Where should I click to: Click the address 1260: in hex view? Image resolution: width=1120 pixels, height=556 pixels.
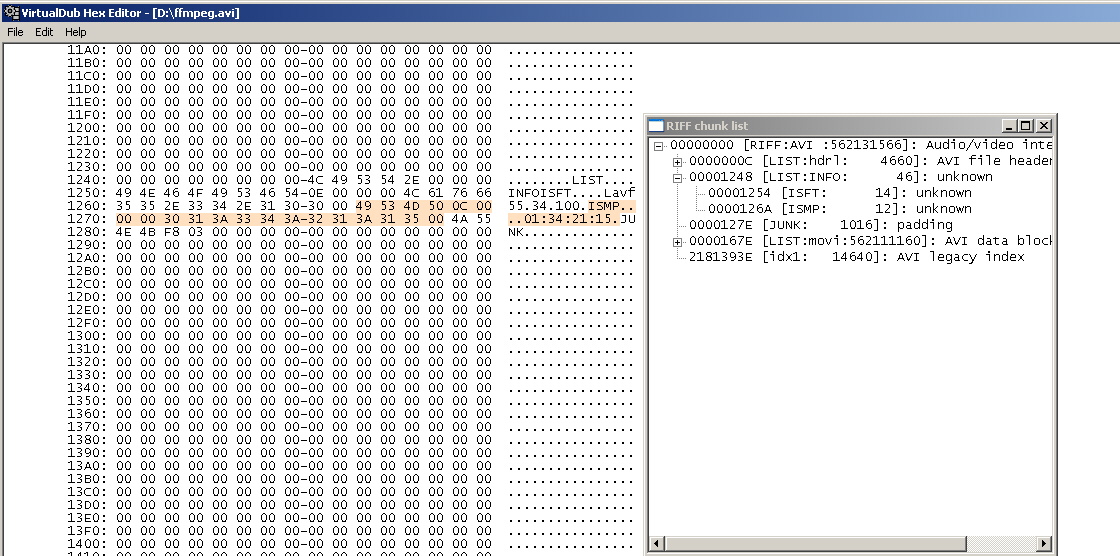pyautogui.click(x=87, y=206)
